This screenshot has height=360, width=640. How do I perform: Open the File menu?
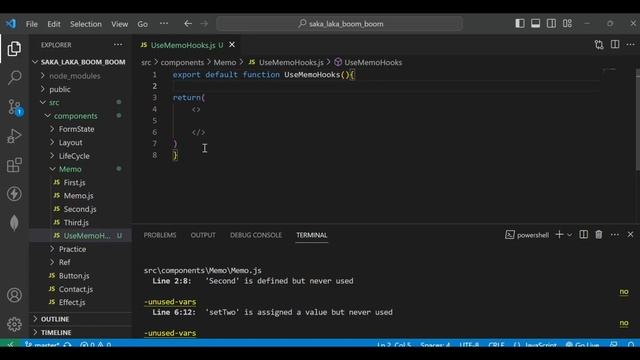(x=31, y=24)
